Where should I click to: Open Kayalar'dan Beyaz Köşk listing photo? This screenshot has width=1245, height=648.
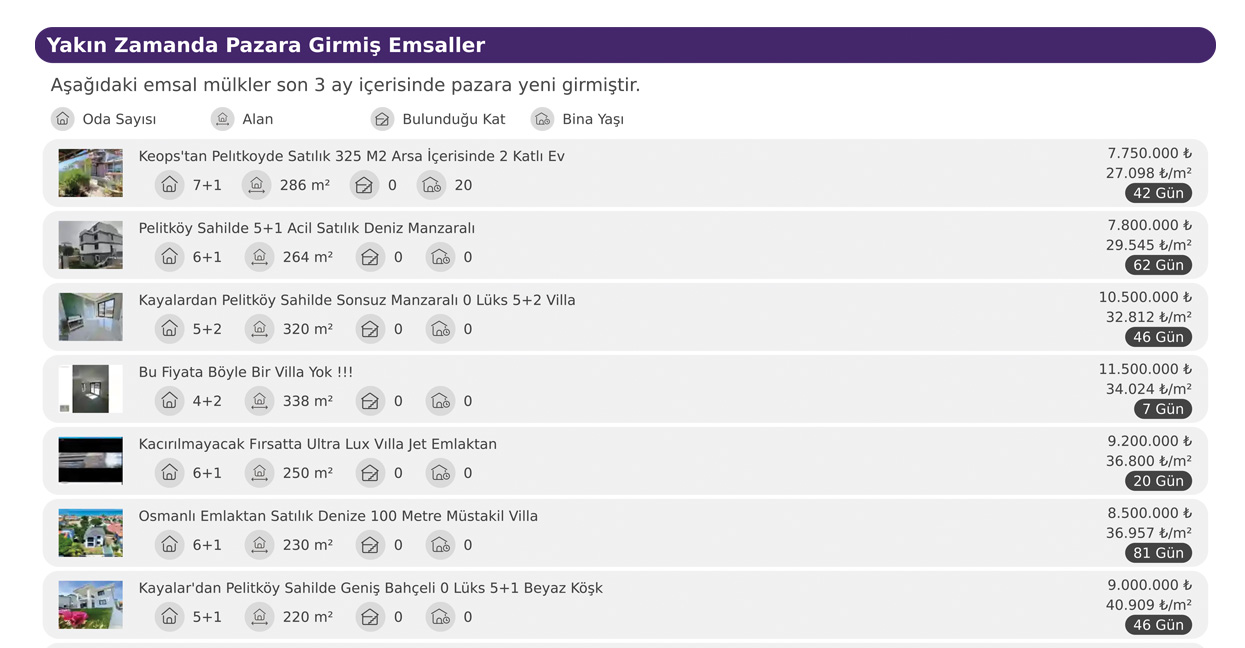click(91, 605)
